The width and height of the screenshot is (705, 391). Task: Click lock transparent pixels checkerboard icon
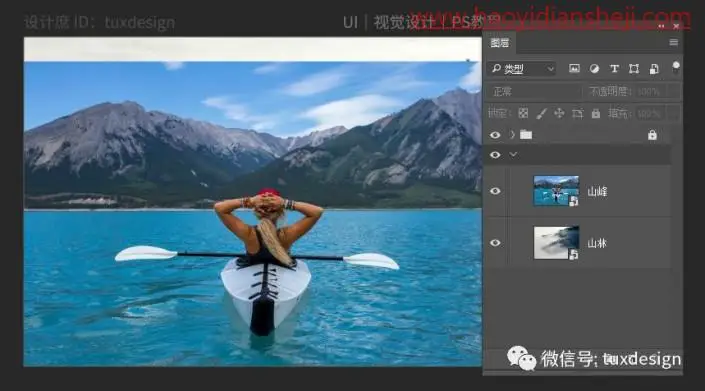tap(523, 113)
